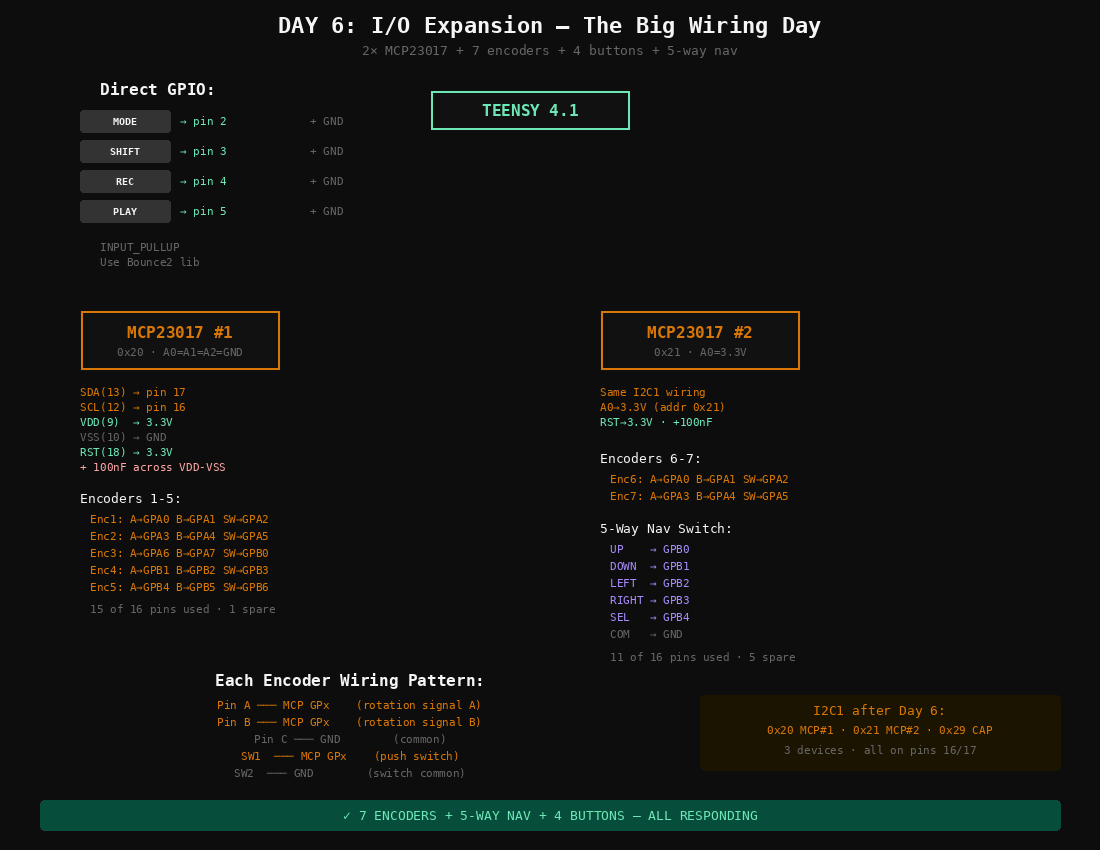Click the Enc2 wiring row

pyautogui.click(x=179, y=537)
